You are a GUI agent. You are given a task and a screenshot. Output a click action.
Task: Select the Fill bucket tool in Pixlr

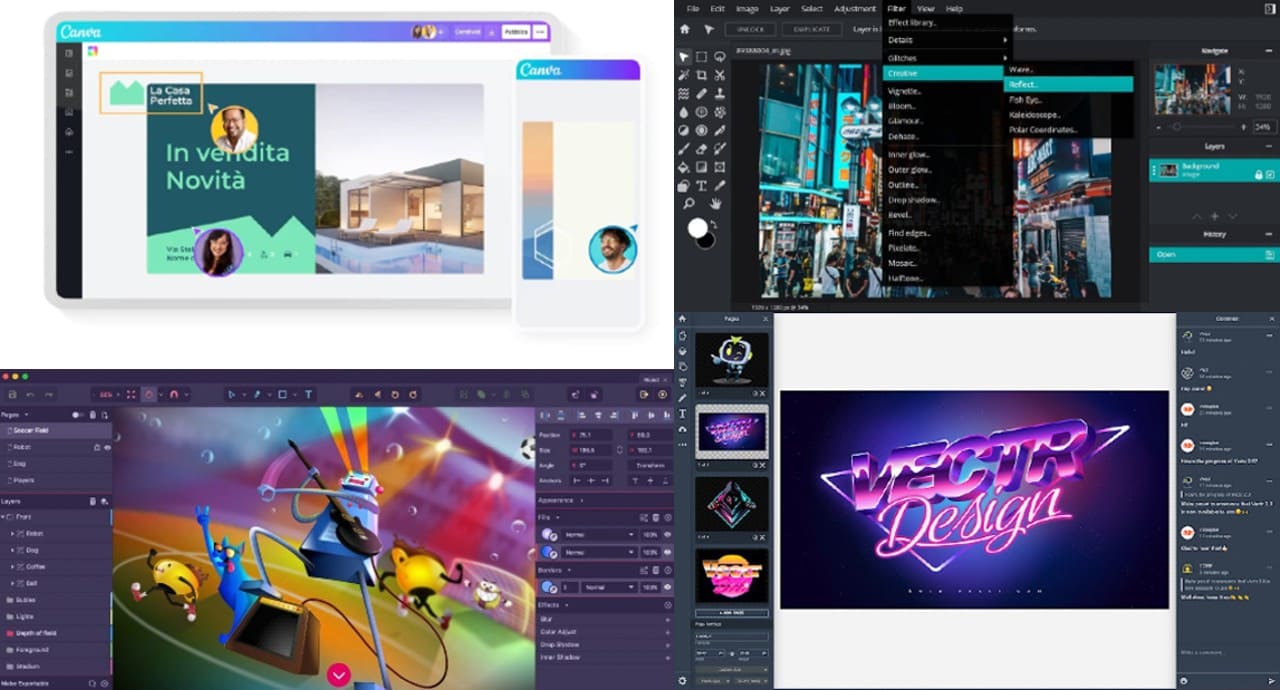click(683, 167)
